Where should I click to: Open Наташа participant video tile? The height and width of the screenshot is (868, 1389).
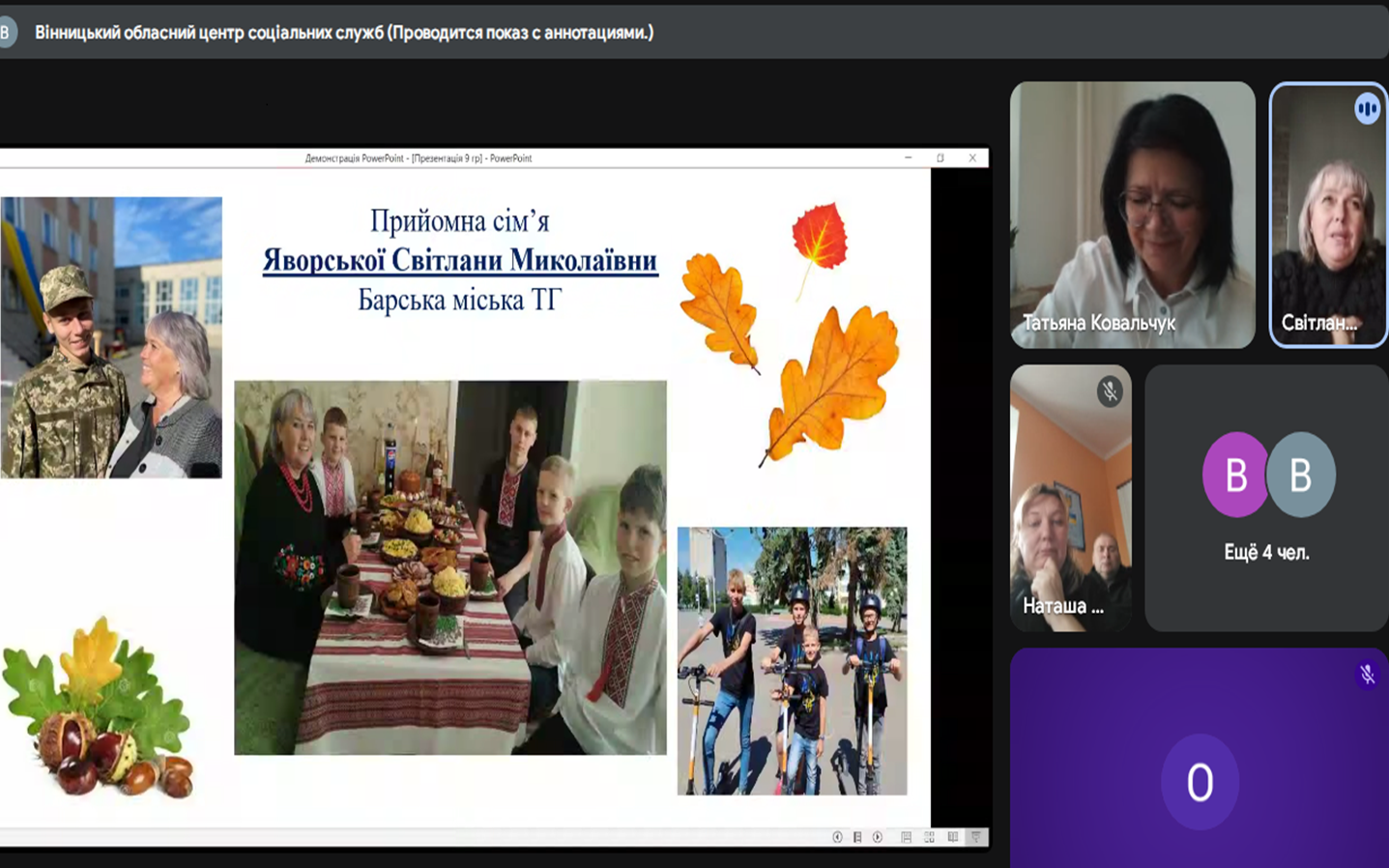coord(1070,498)
